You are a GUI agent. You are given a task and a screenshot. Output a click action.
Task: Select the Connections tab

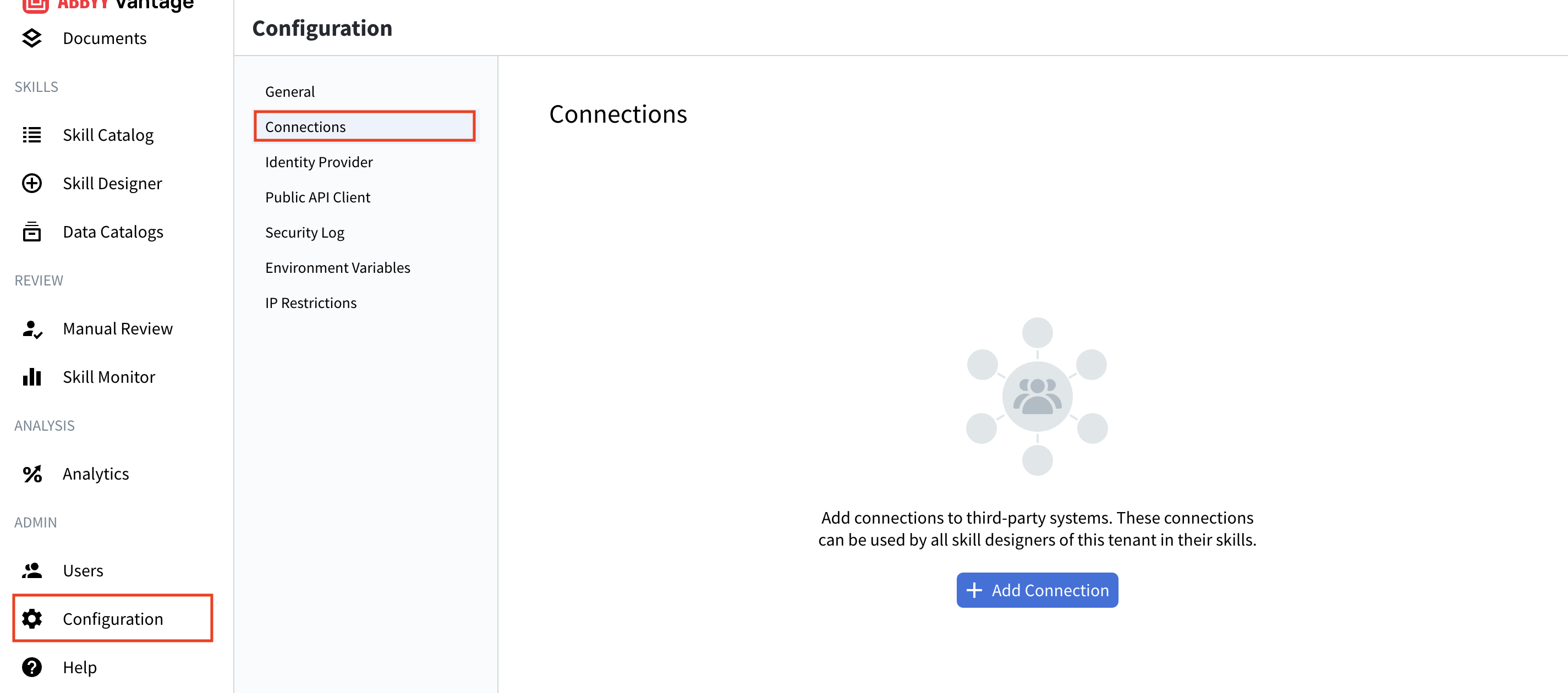(305, 127)
